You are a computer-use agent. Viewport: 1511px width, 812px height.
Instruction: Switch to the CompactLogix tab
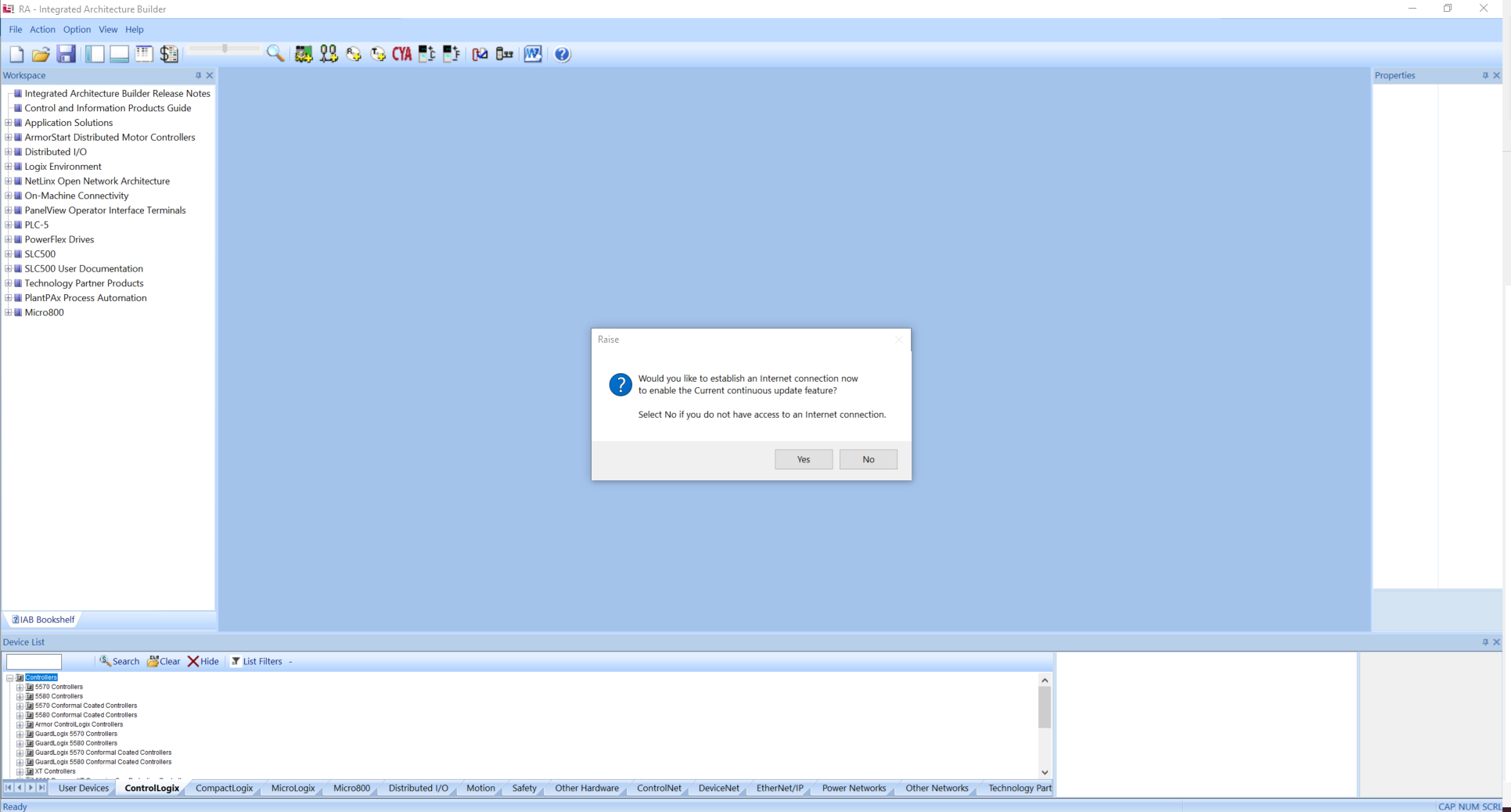coord(224,788)
